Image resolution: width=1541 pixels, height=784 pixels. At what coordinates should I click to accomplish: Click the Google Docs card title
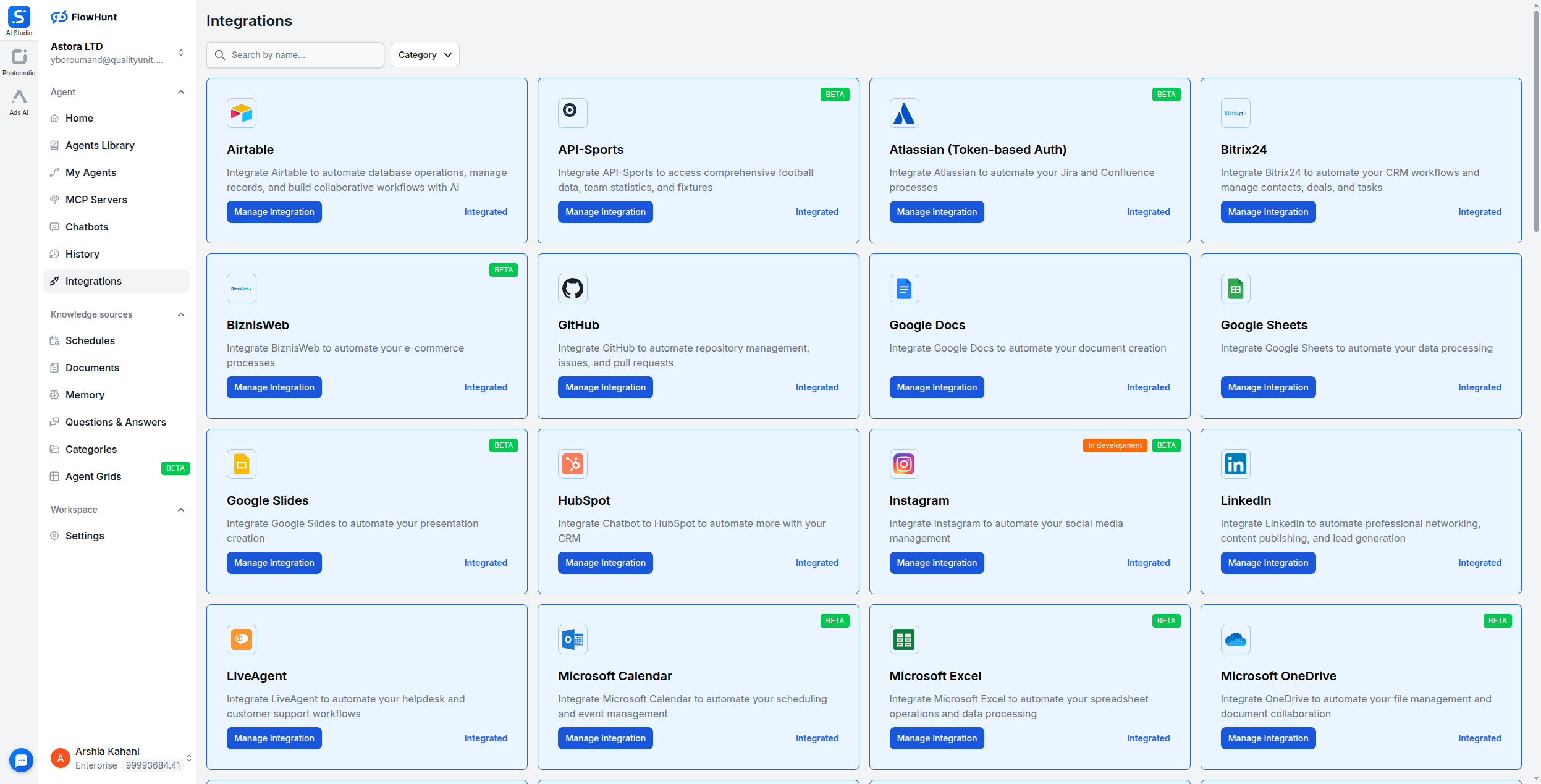click(x=927, y=325)
